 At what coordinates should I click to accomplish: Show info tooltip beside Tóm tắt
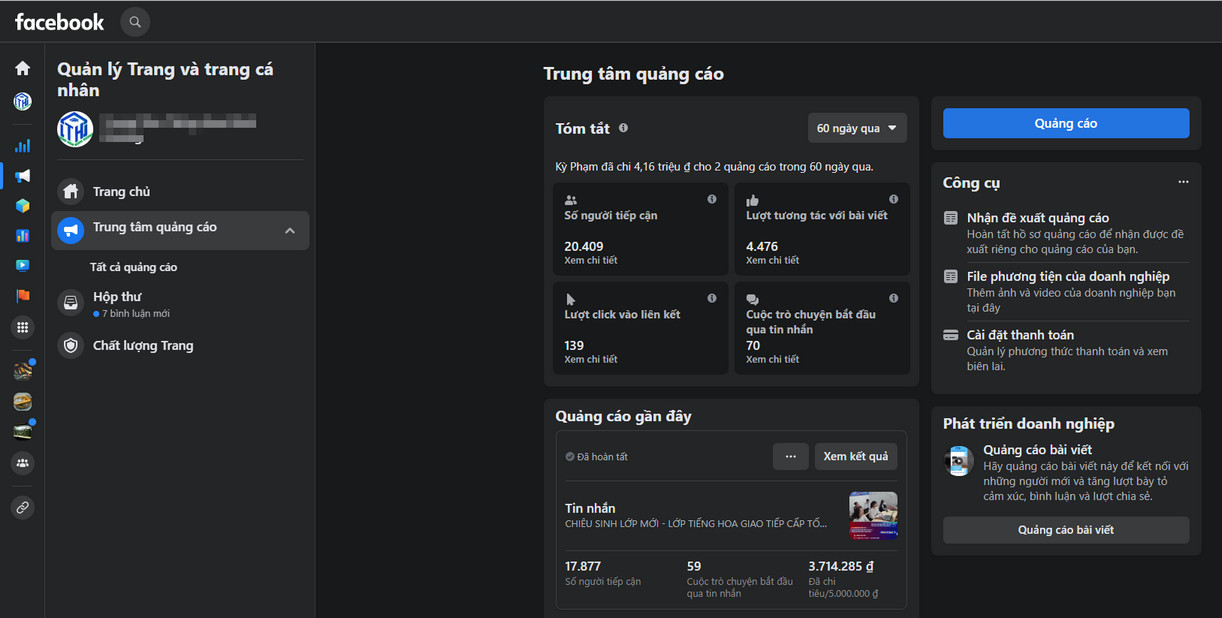click(623, 128)
